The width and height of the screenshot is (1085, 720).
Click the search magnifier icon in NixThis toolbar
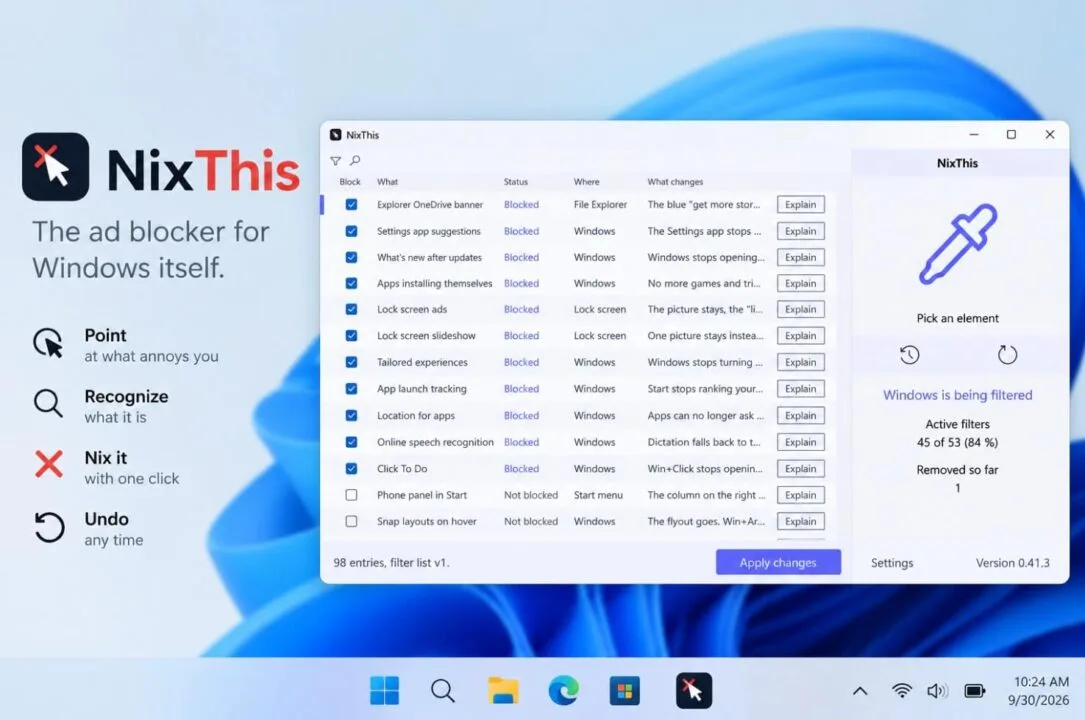pyautogui.click(x=355, y=160)
